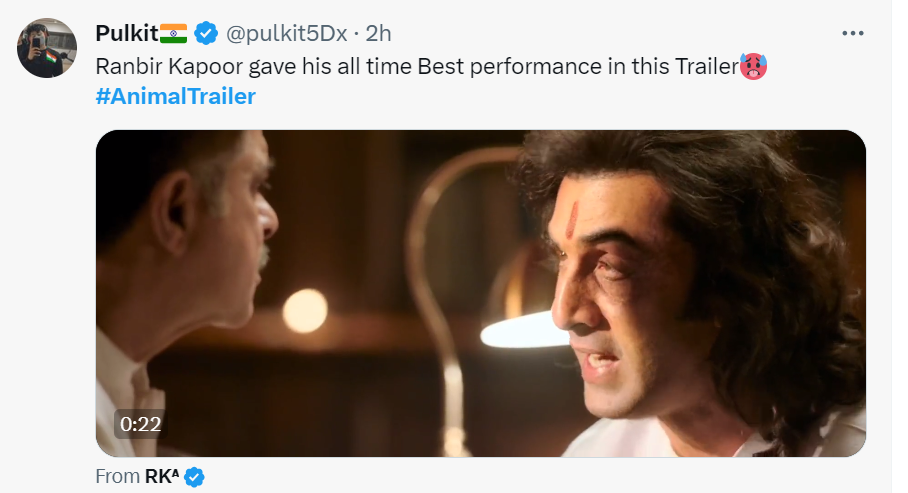
Task: Click the red tilak mark on forehead
Action: click(572, 220)
